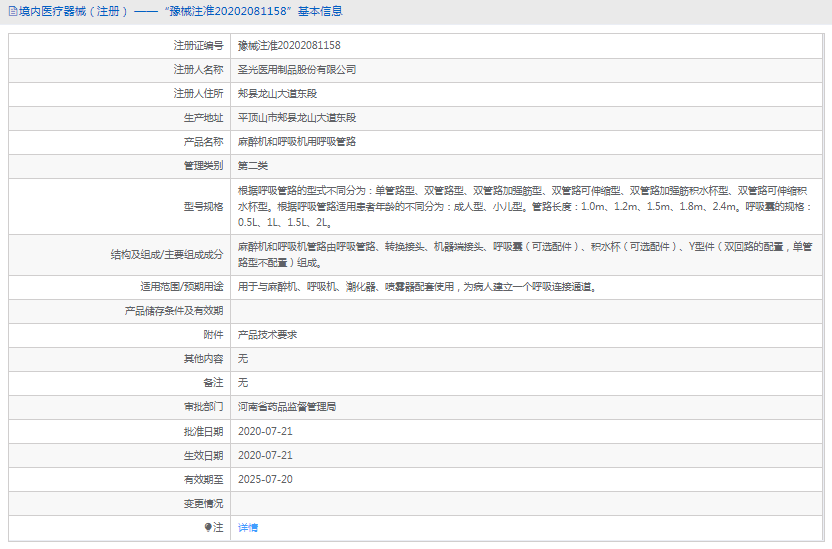This screenshot has width=832, height=549.
Task: Click the document icon beside 境内医疗器械 title
Action: tap(13, 11)
